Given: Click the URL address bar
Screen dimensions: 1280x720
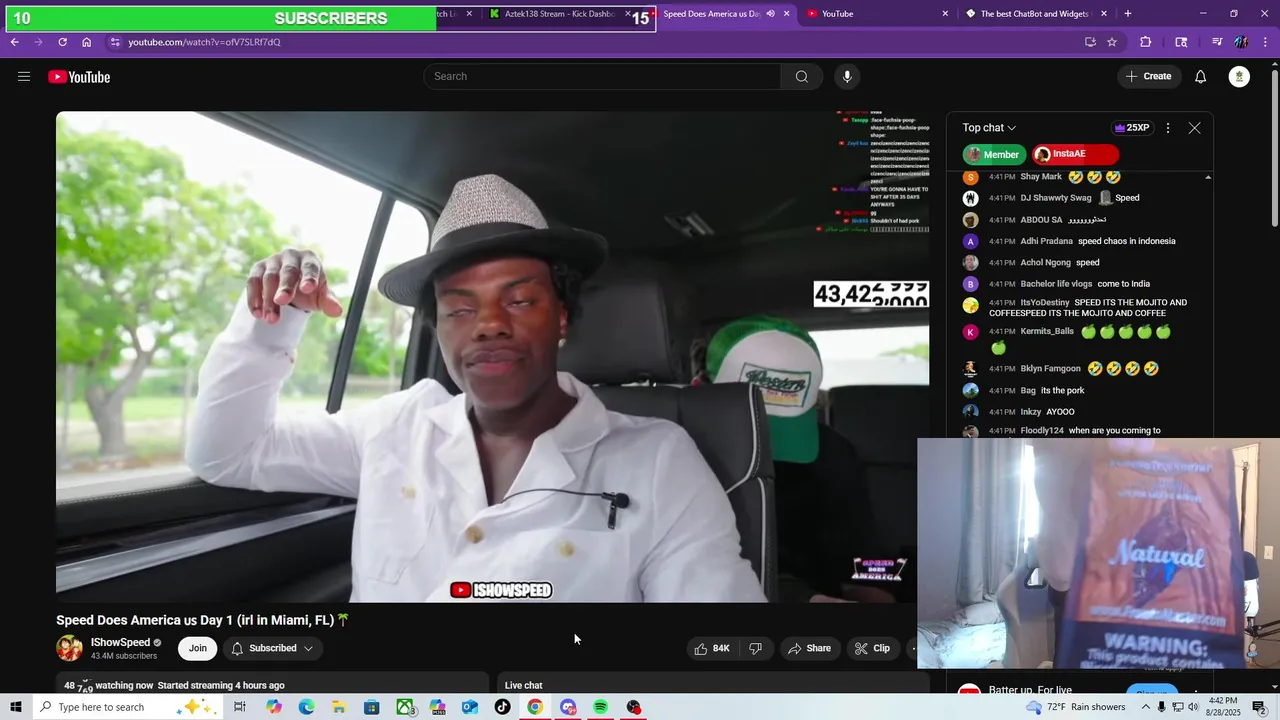Looking at the screenshot, I should click(600, 42).
